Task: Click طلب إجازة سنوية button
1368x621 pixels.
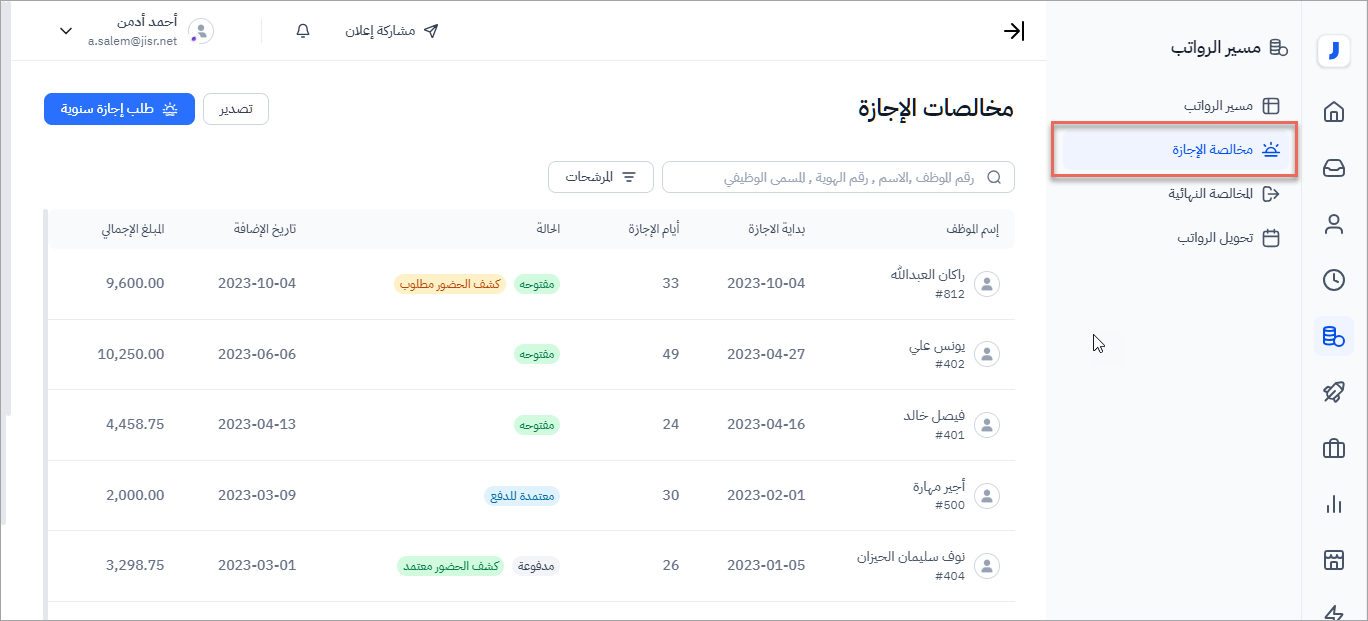Action: [x=119, y=109]
